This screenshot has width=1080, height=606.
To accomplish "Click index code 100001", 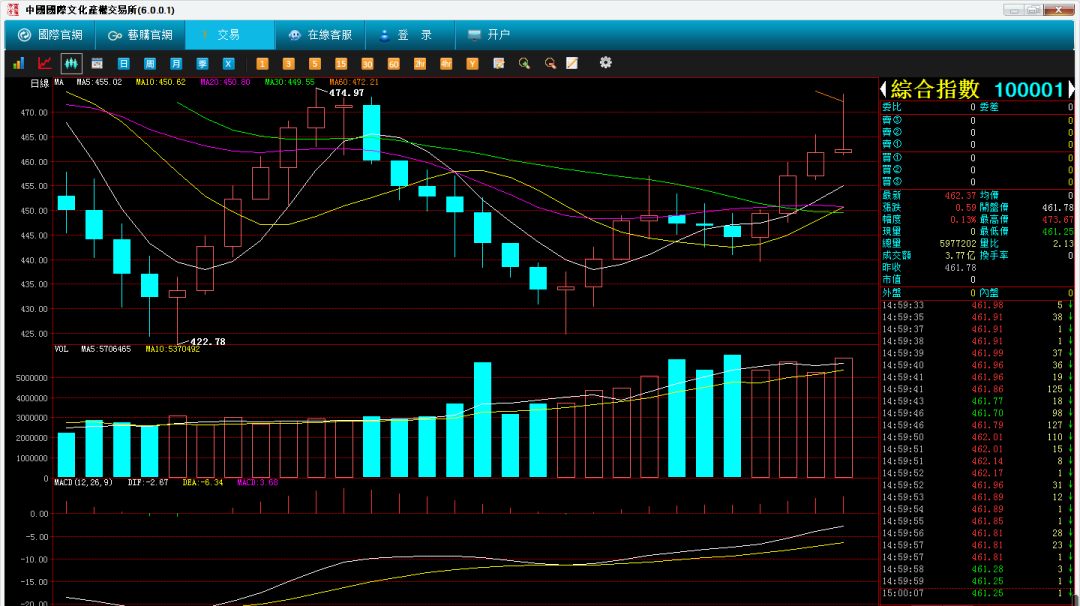I will click(x=1029, y=90).
